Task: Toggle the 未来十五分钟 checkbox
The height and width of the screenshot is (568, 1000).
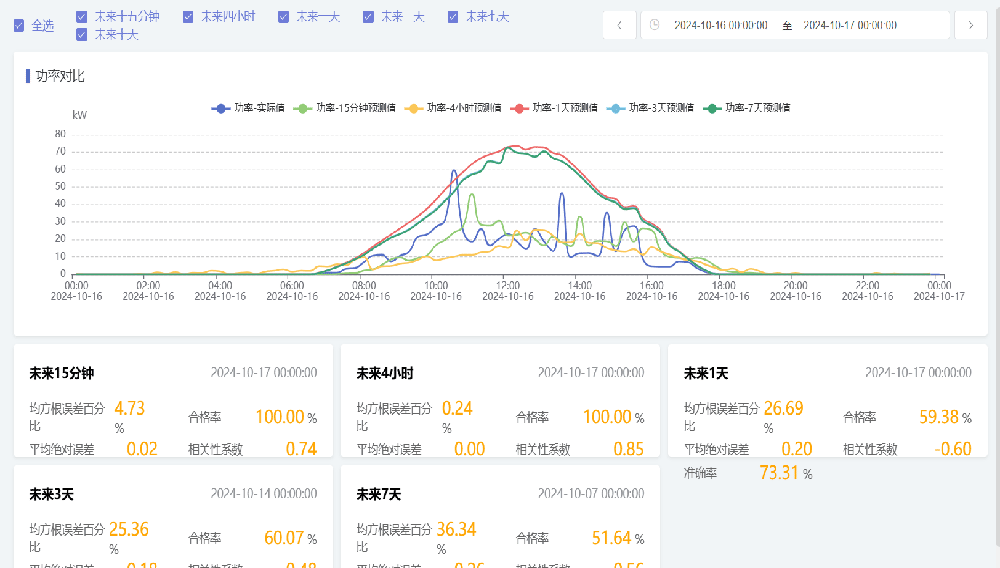Action: coord(82,16)
